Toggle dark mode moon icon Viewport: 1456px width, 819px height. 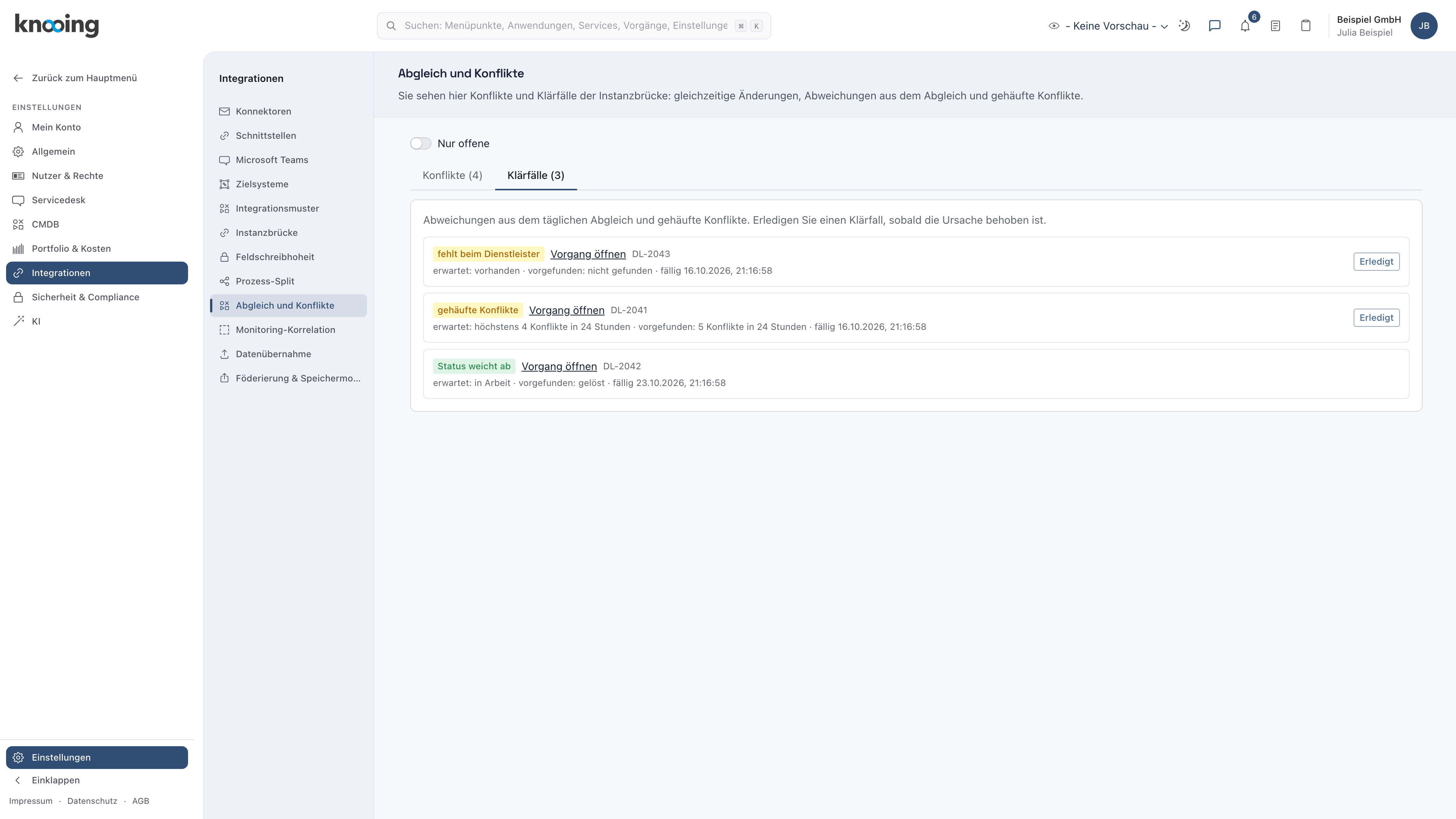(1184, 26)
